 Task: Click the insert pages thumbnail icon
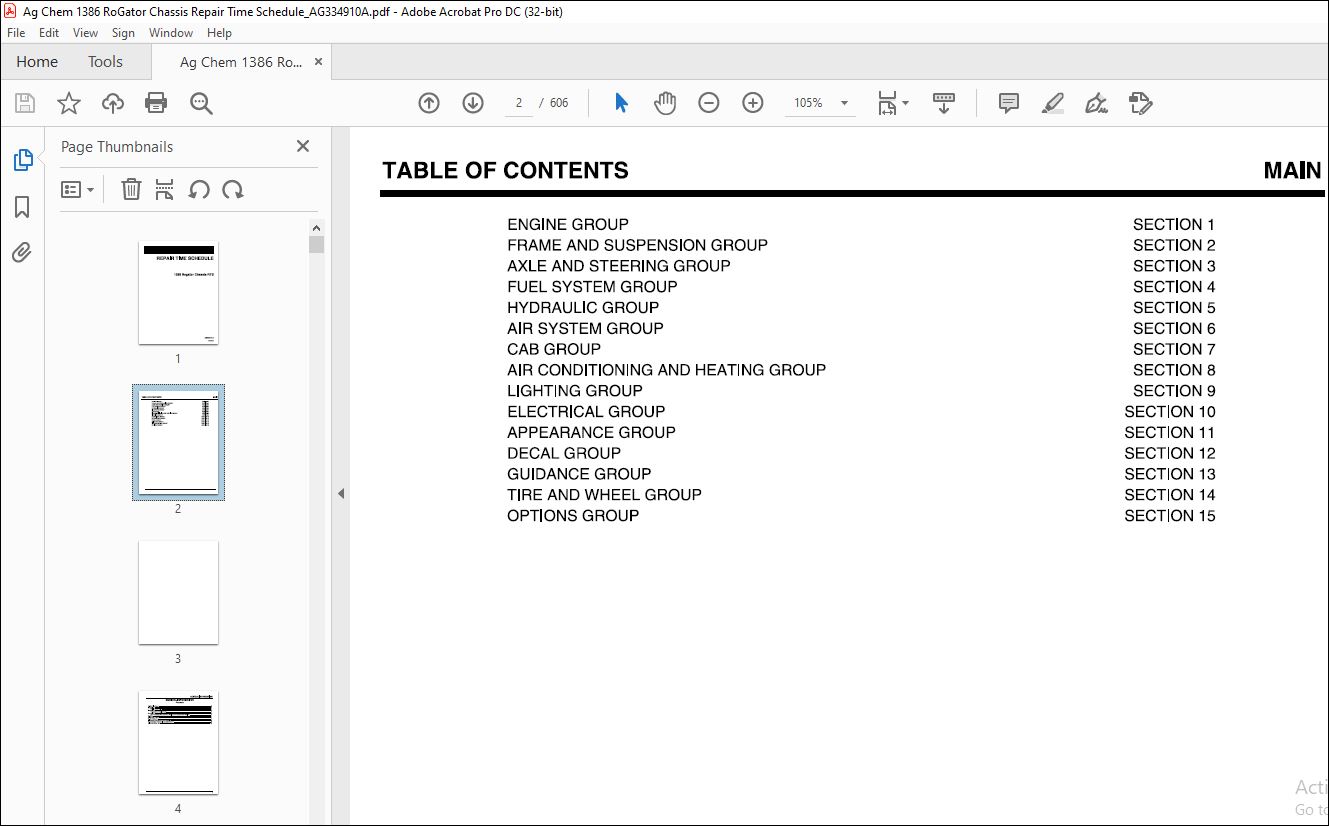coord(165,189)
